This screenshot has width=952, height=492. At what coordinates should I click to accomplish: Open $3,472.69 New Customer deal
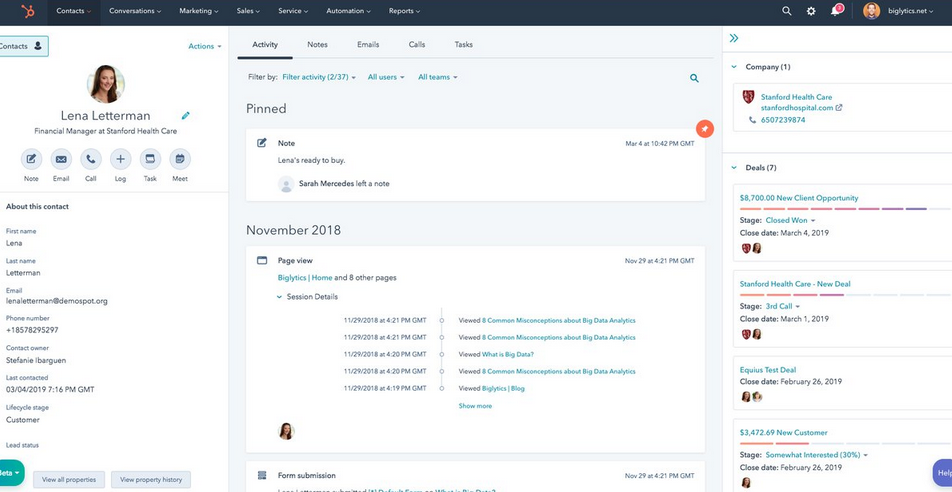tap(783, 432)
